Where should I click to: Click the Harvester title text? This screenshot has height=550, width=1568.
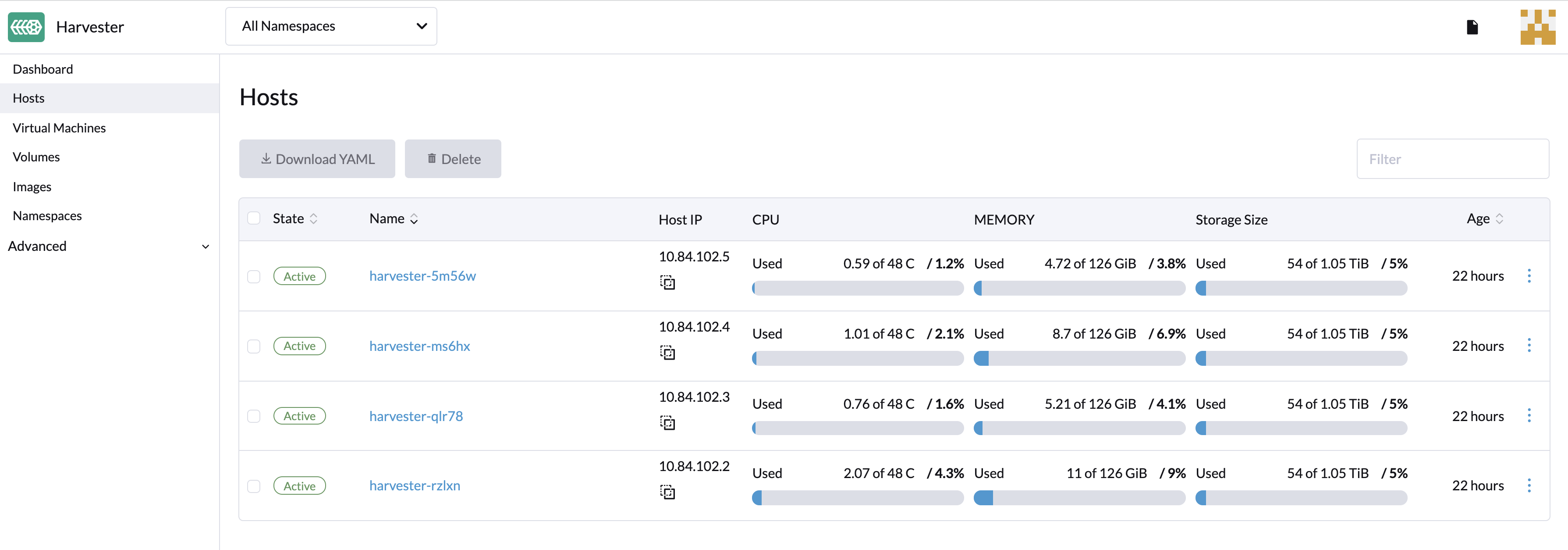point(90,27)
